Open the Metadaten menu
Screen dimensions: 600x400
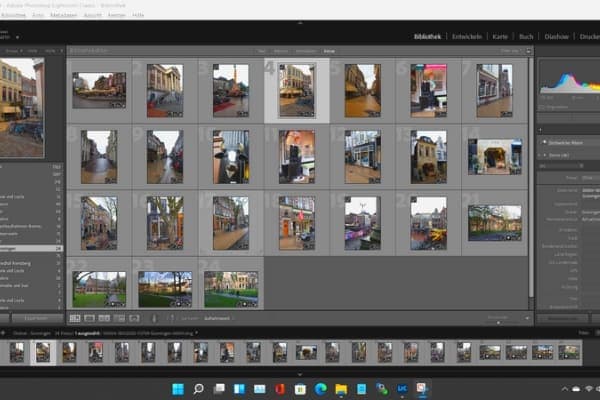pos(64,15)
